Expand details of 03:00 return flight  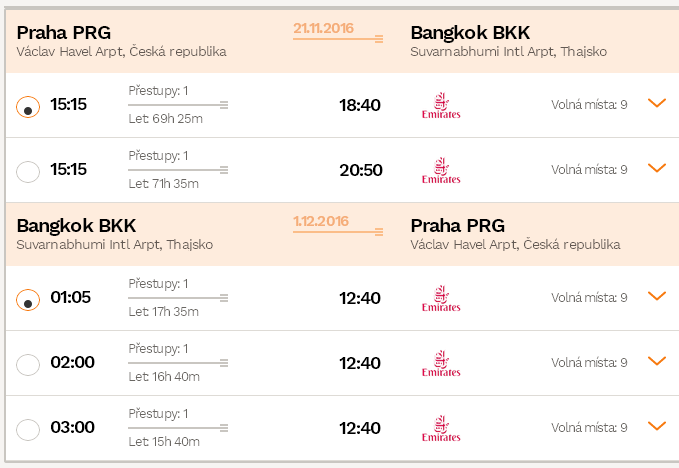tap(656, 426)
